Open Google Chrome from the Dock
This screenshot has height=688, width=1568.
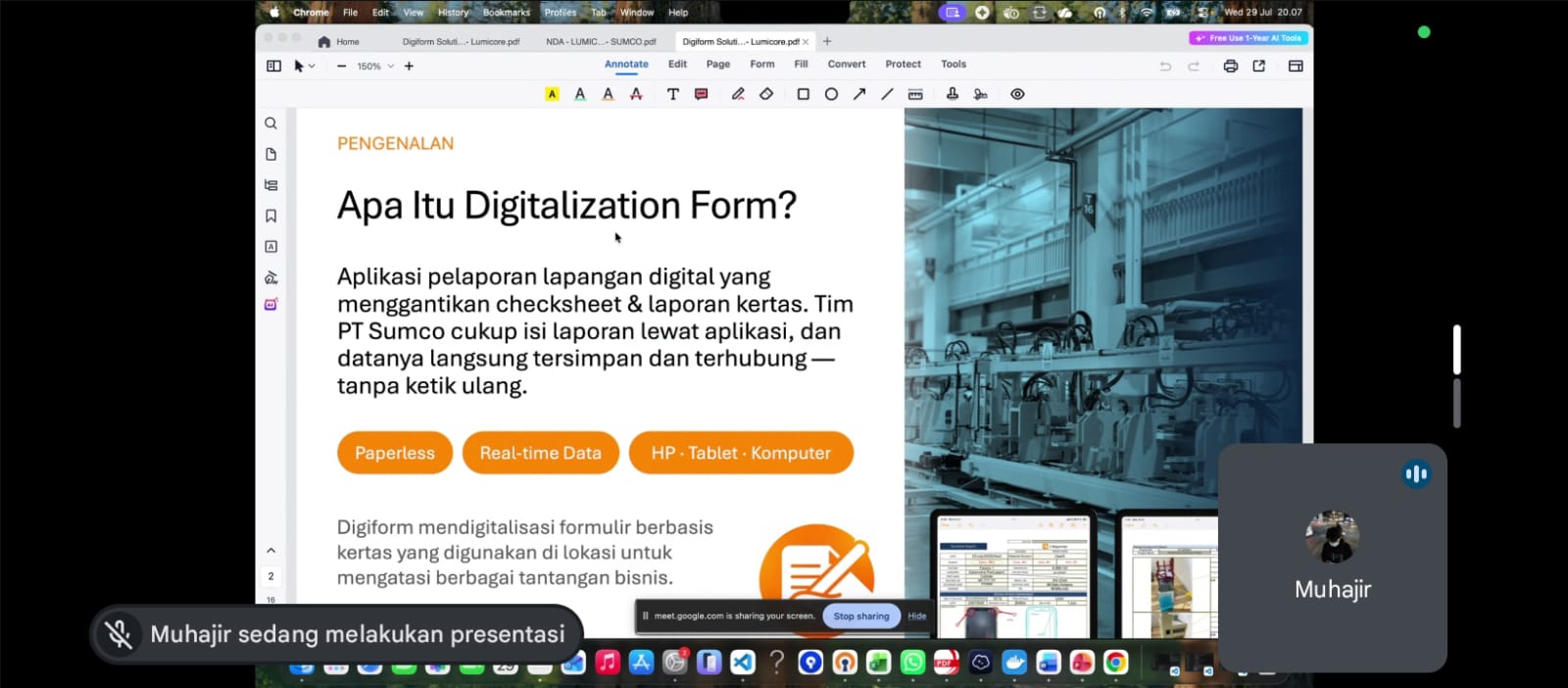(x=1115, y=663)
